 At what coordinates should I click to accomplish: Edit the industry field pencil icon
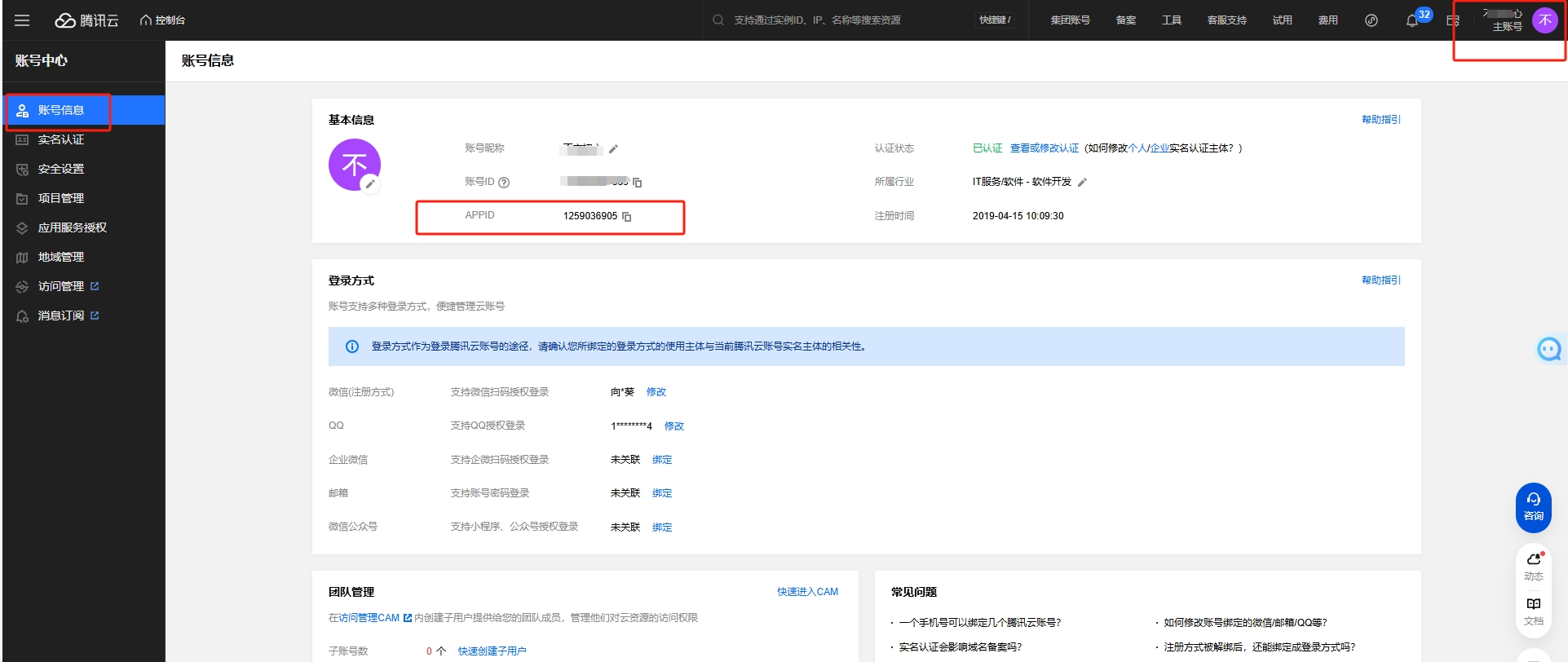1082,182
